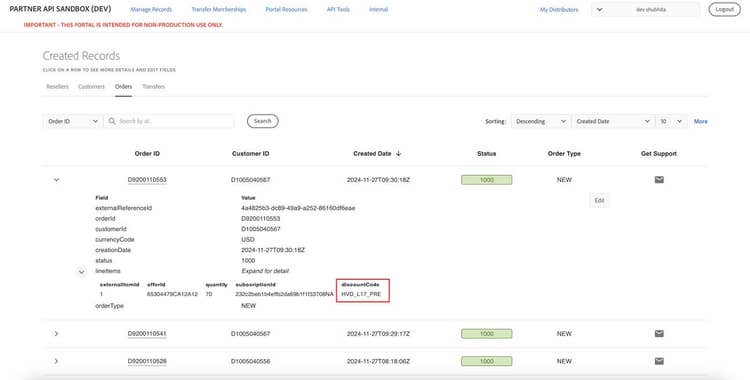Screen dimensions: 750x380
Task: Open order ID link D9200110528
Action: (147, 361)
